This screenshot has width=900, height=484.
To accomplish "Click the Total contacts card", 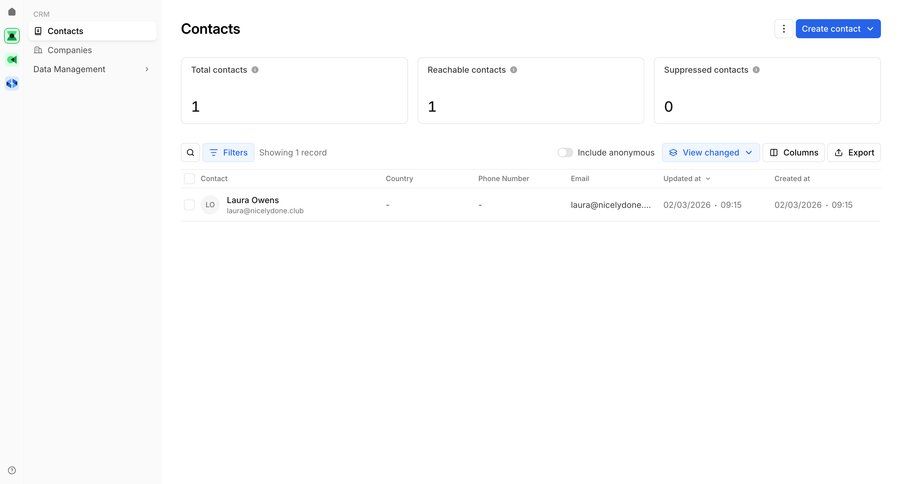I will [294, 91].
